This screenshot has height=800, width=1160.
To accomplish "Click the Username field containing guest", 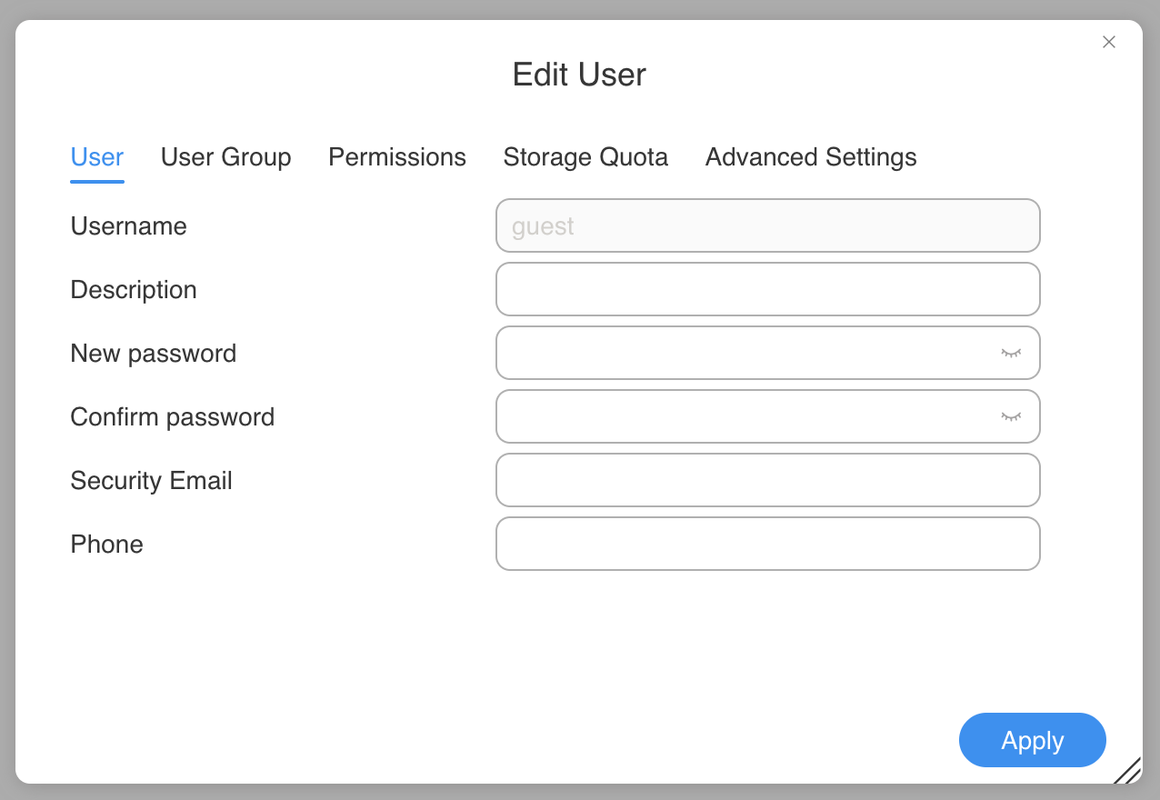I will pyautogui.click(x=767, y=226).
